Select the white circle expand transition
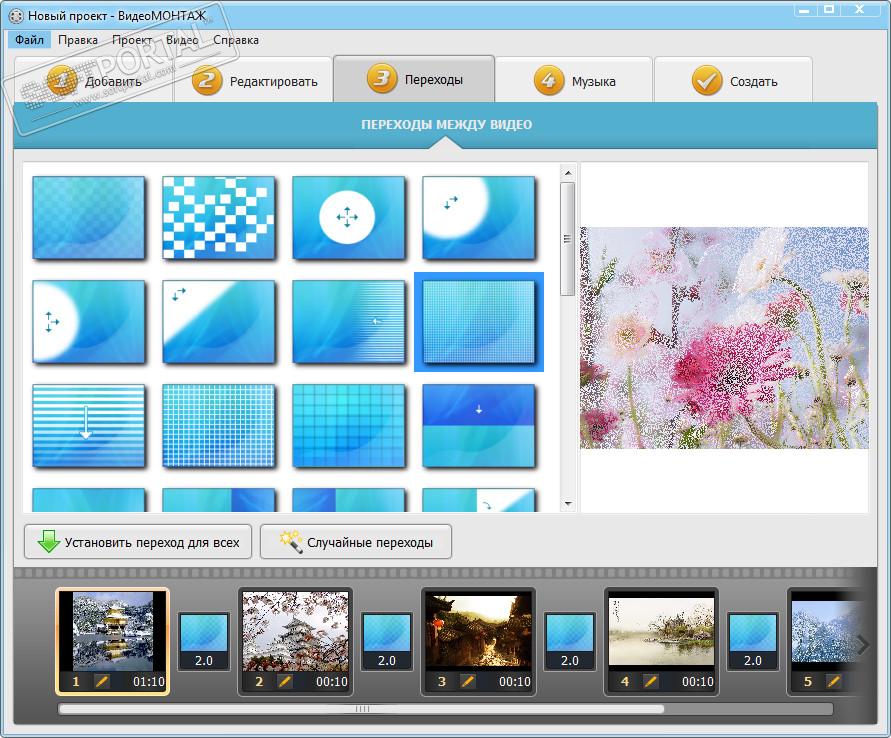The height and width of the screenshot is (738, 891). (348, 218)
